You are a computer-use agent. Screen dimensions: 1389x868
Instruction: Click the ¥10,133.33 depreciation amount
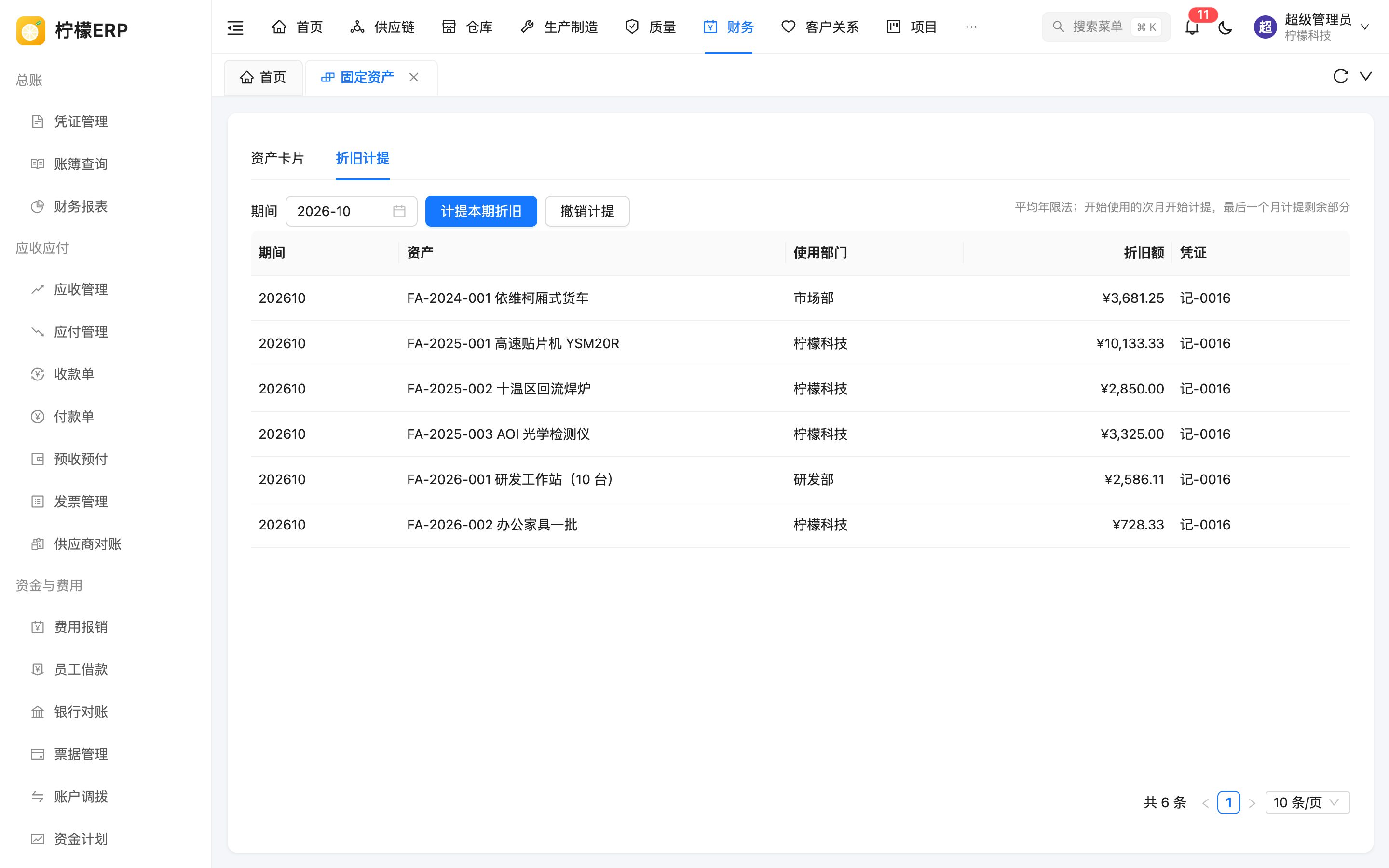click(x=1130, y=343)
